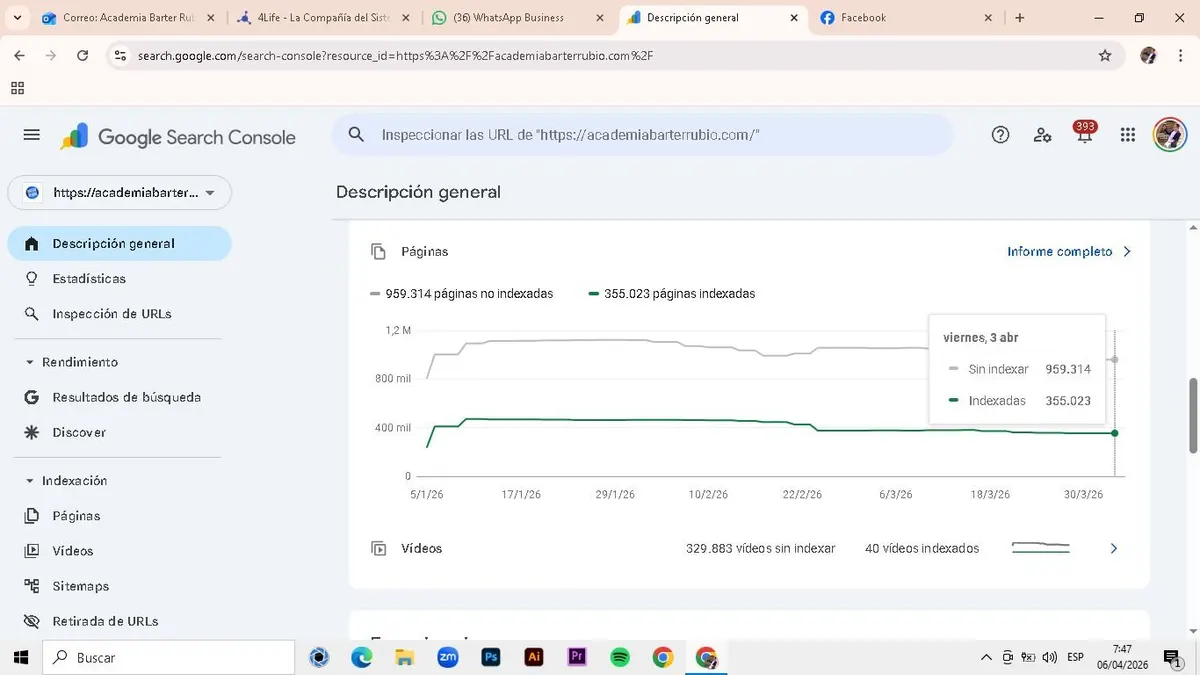Open the Google apps grid

pyautogui.click(x=1128, y=135)
